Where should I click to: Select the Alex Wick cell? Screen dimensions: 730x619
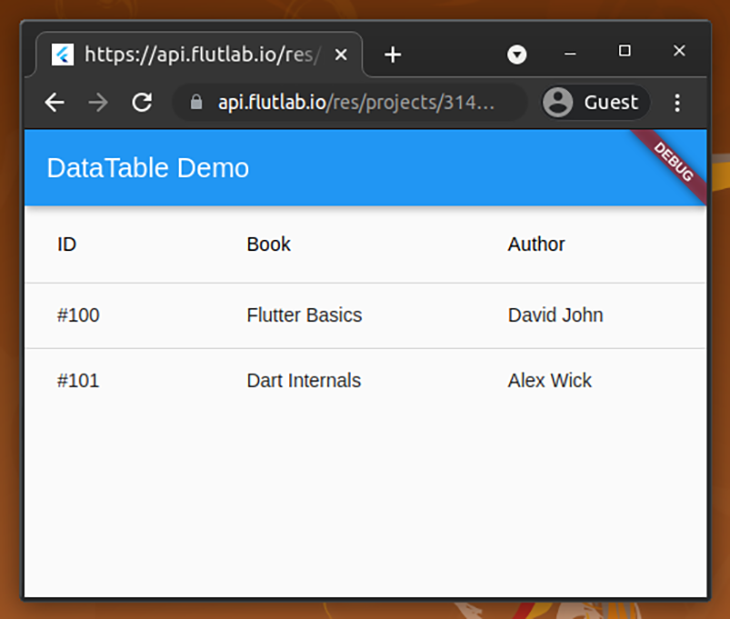pos(550,381)
